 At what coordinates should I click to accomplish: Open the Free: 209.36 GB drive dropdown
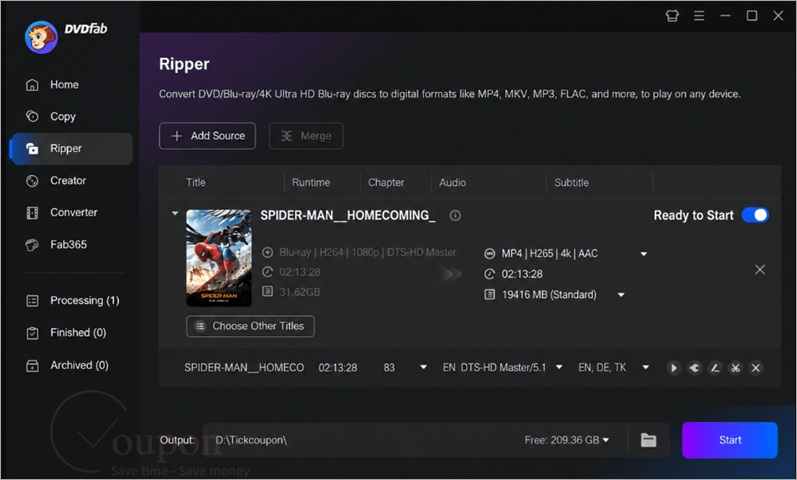point(567,440)
